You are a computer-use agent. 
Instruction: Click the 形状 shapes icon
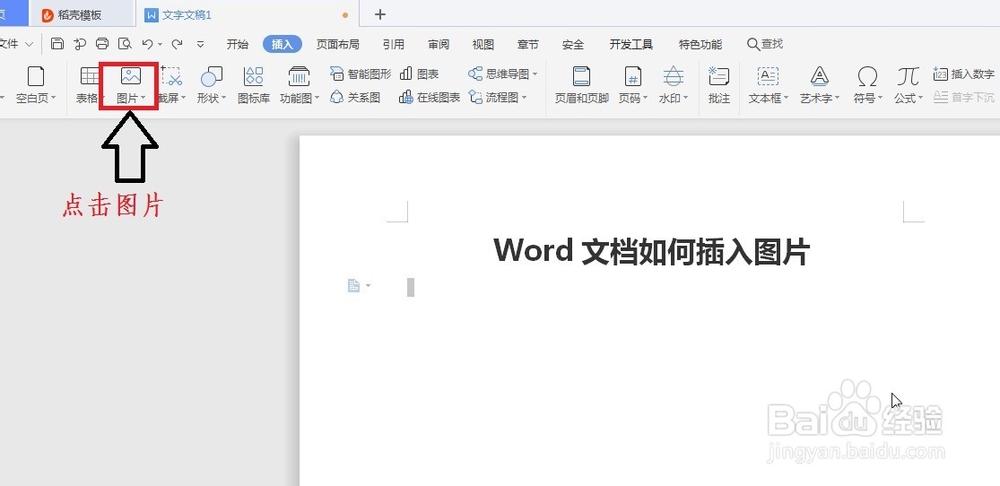coord(211,77)
